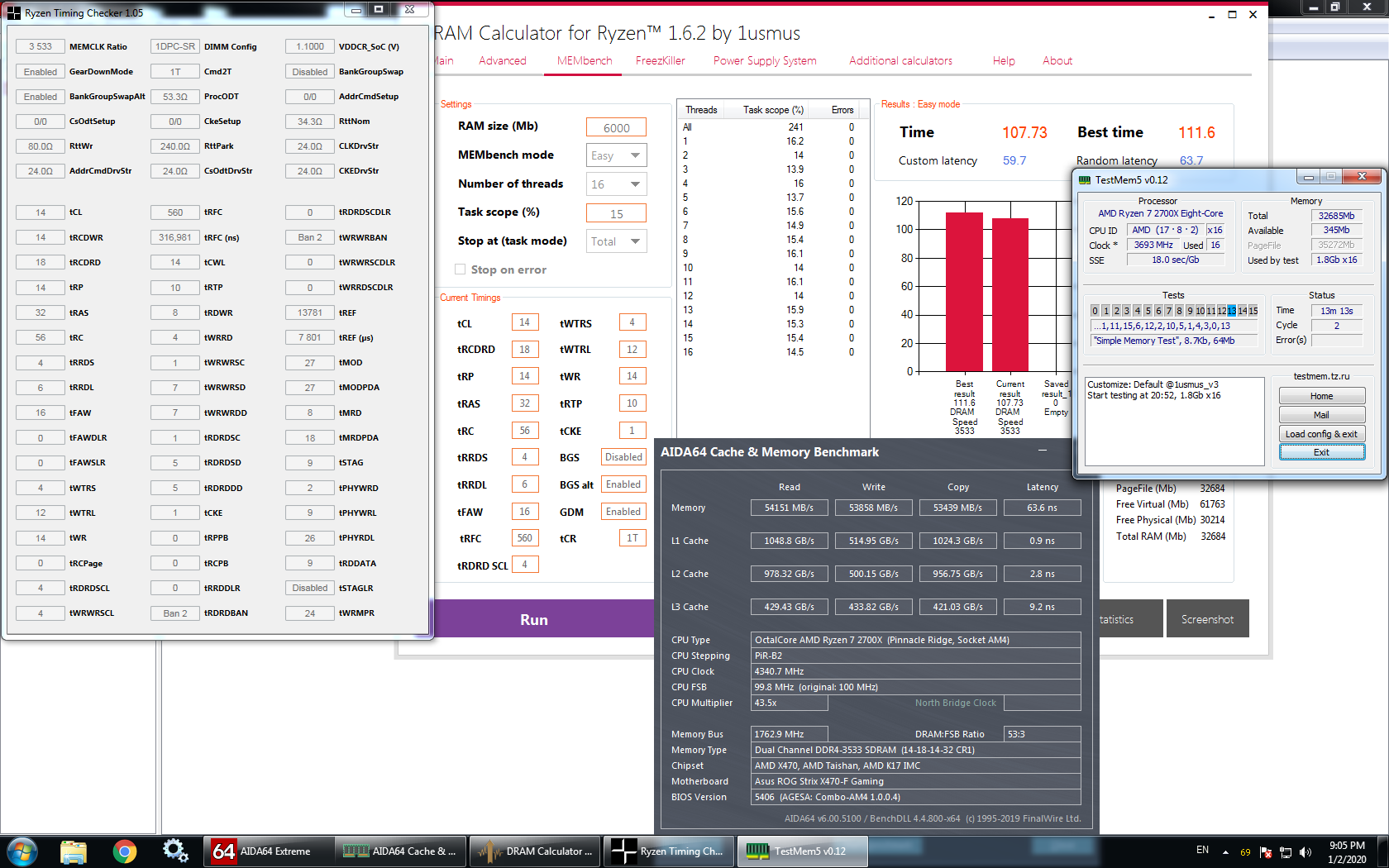Click the TestMem5 title bar icon
The width and height of the screenshot is (1389, 868).
coord(1085,179)
